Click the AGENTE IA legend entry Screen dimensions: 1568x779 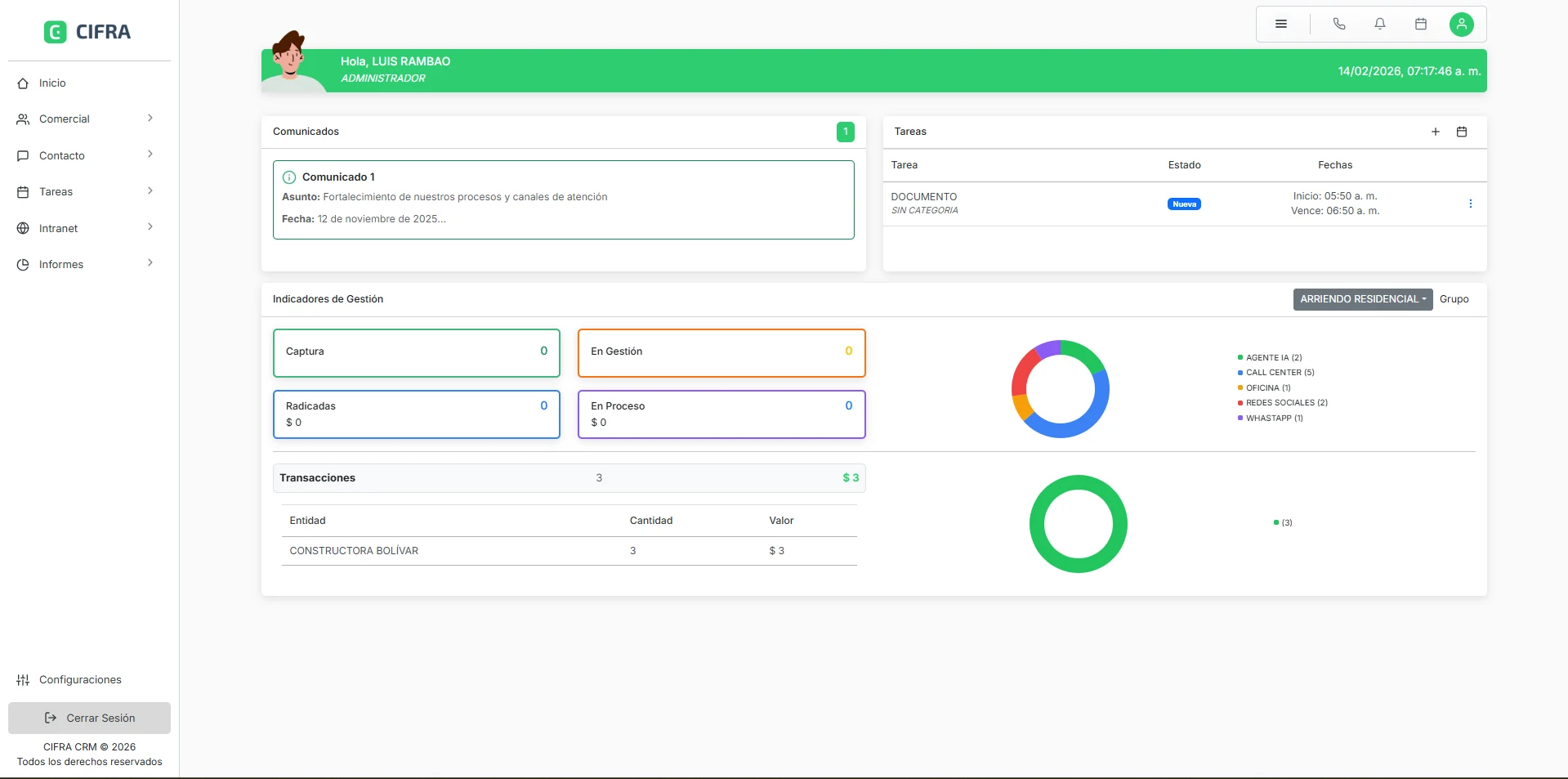pyautogui.click(x=1271, y=357)
